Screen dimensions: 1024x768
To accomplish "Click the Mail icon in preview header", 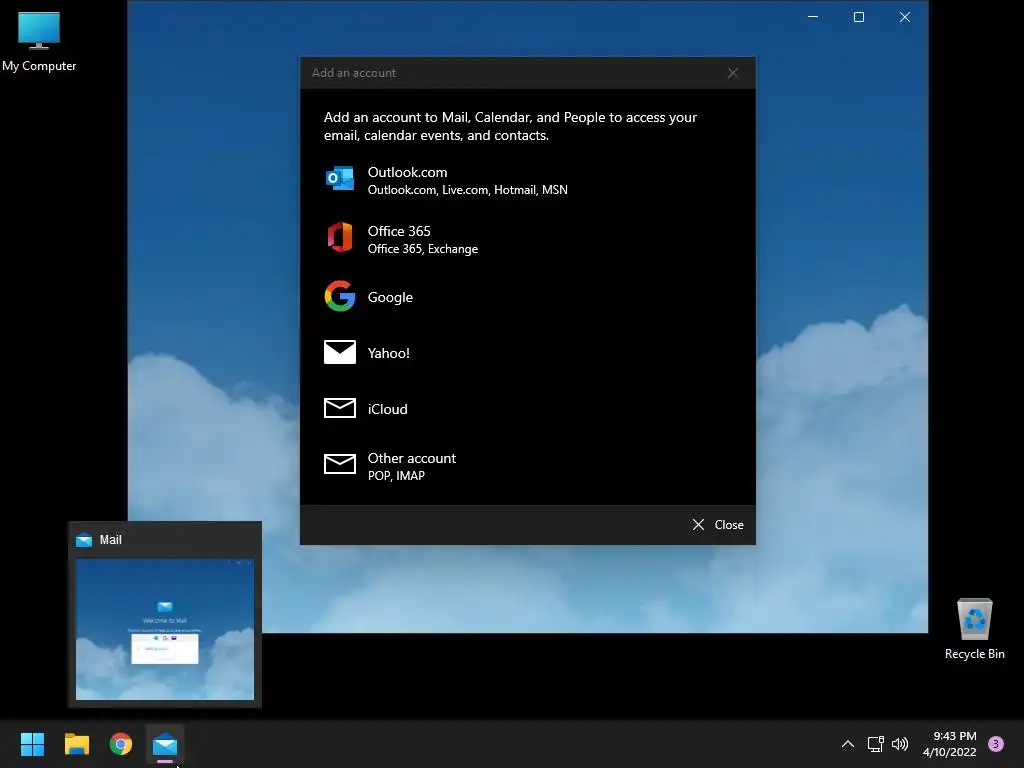I will pyautogui.click(x=84, y=540).
